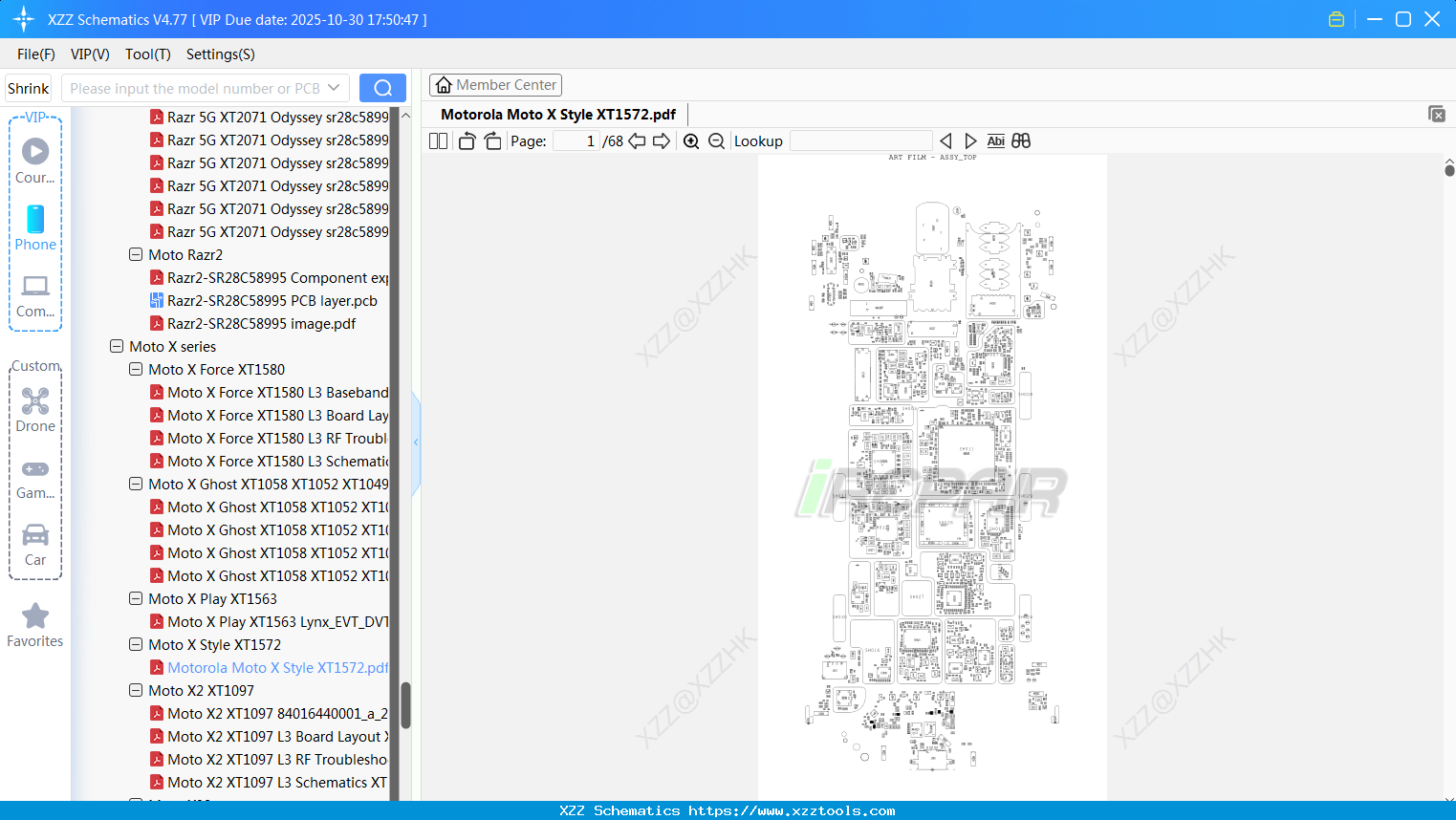1456x820 pixels.
Task: Click the Member Center button
Action: point(495,84)
